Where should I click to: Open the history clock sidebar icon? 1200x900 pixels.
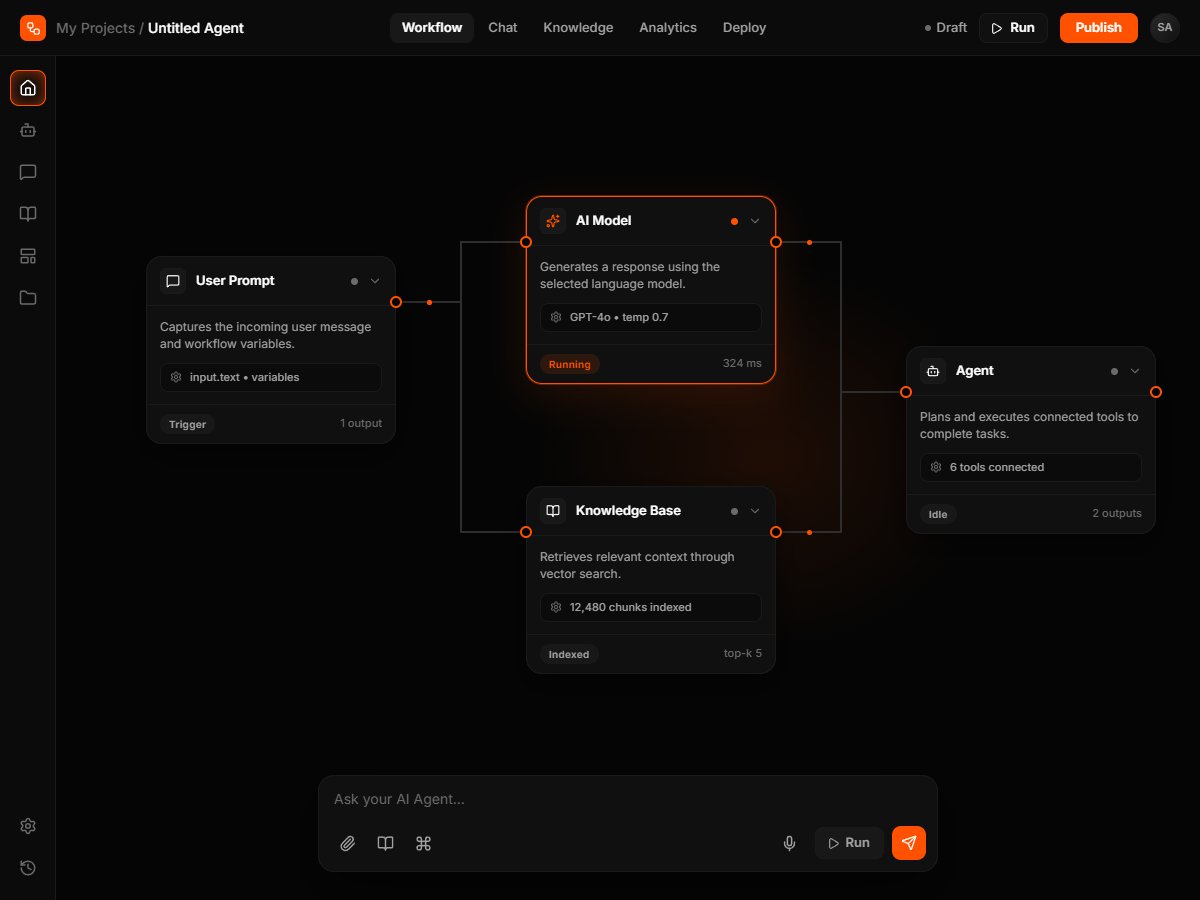[28, 868]
